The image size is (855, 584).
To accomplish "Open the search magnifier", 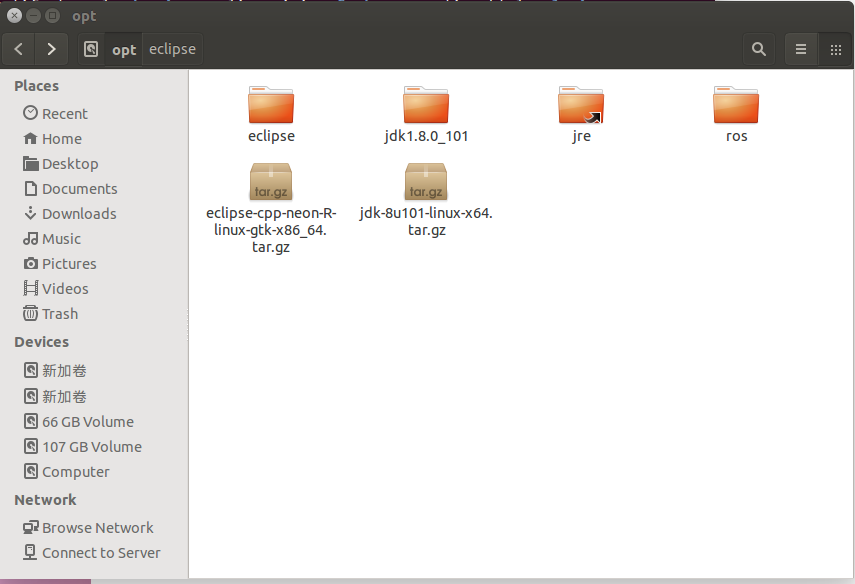I will [x=758, y=49].
